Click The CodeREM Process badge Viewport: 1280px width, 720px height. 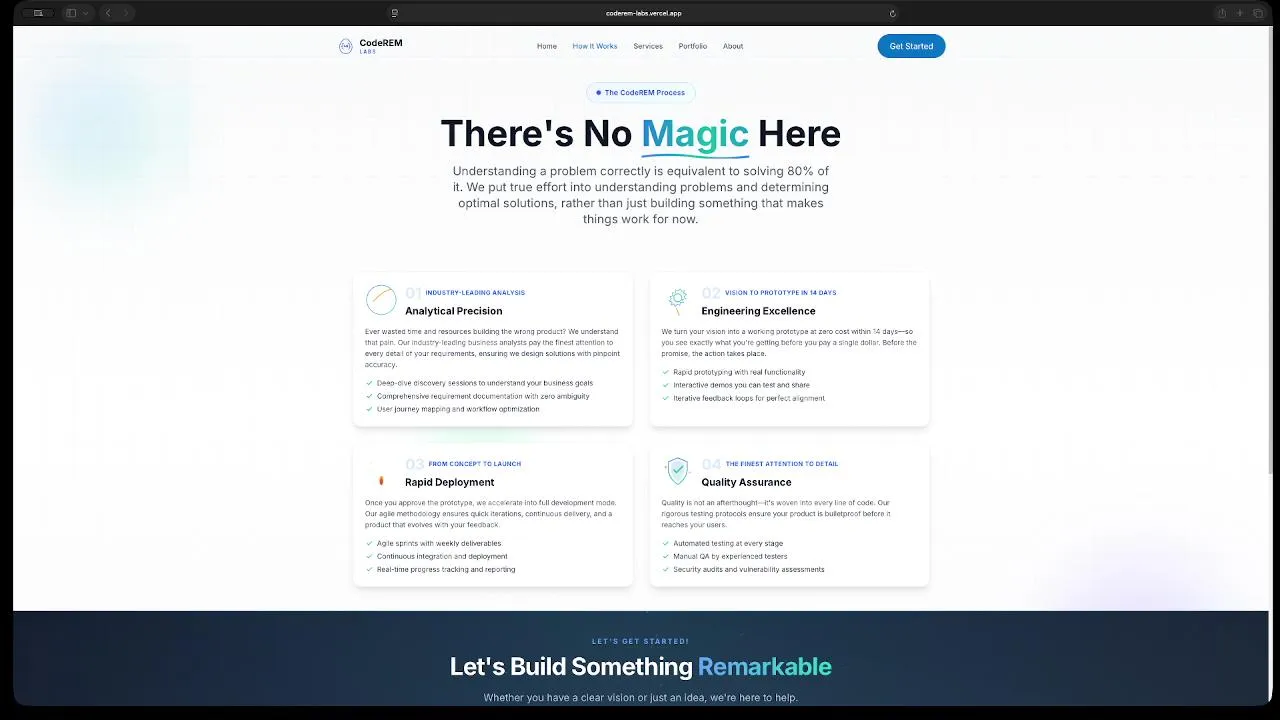pyautogui.click(x=640, y=93)
